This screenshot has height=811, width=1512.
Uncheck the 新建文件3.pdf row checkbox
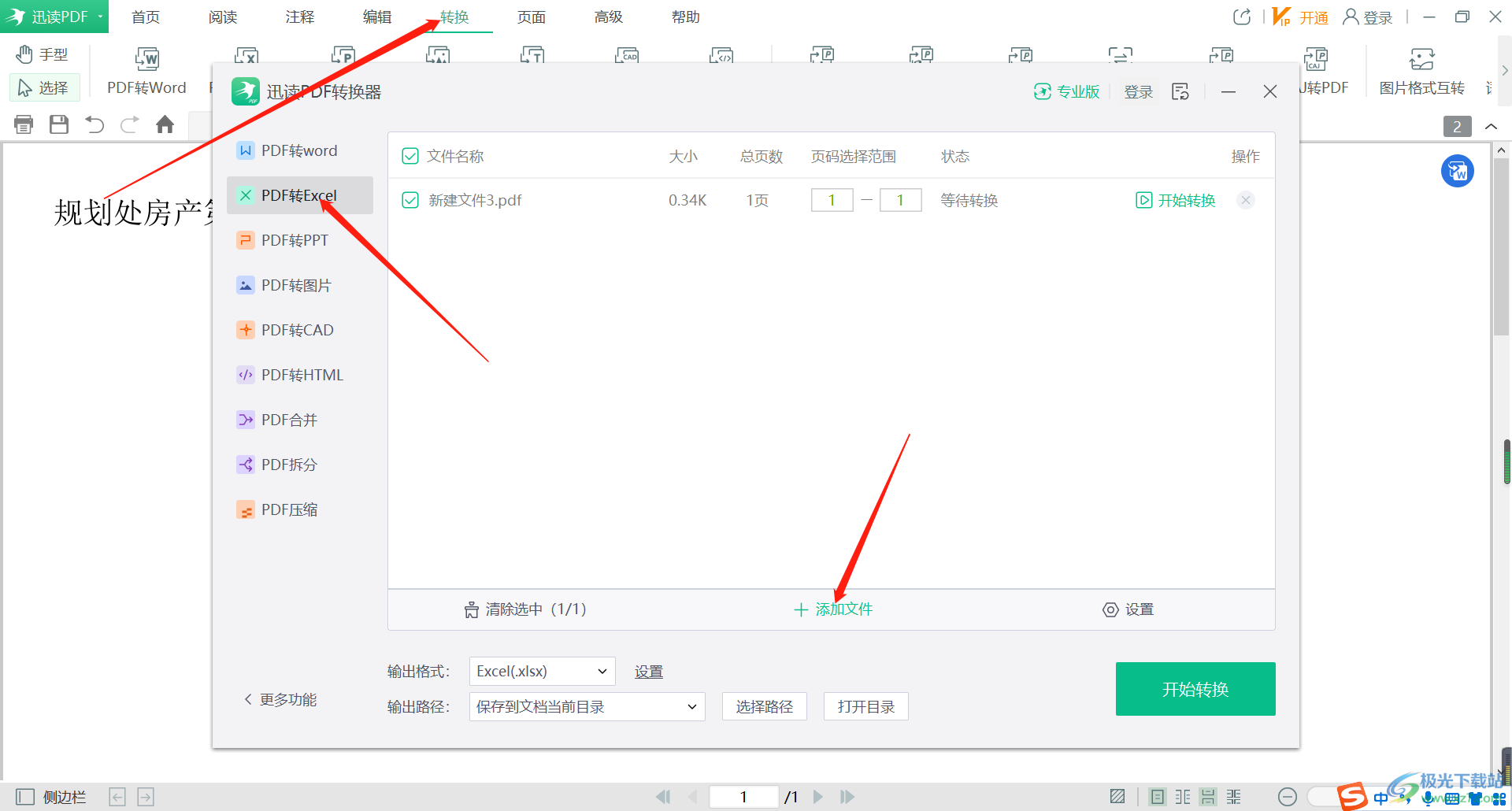tap(410, 200)
